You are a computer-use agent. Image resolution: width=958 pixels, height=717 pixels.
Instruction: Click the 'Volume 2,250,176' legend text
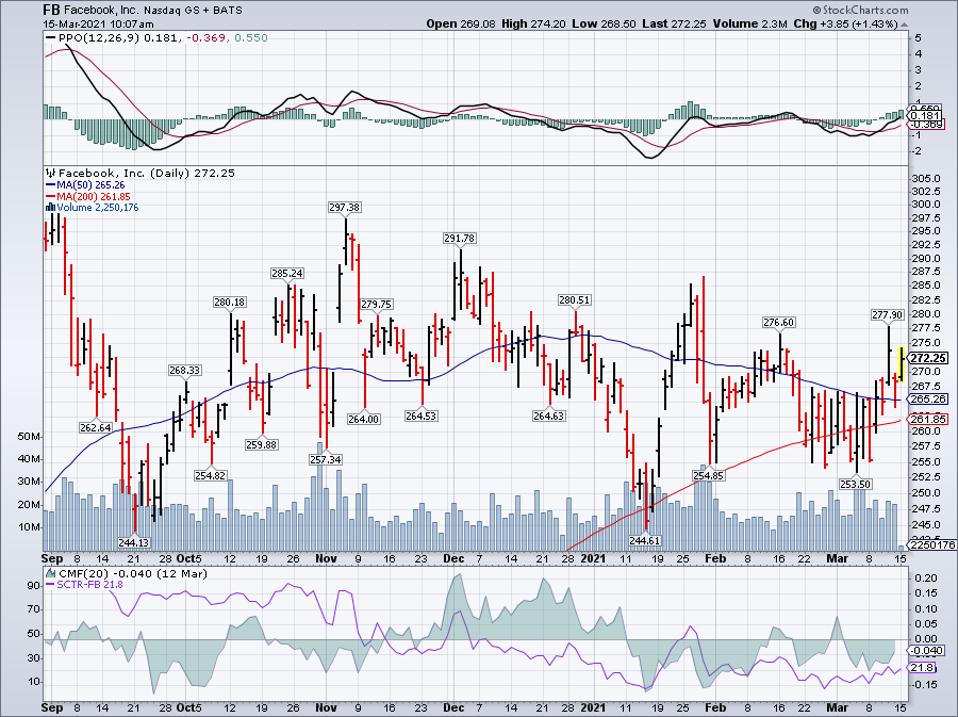click(98, 208)
